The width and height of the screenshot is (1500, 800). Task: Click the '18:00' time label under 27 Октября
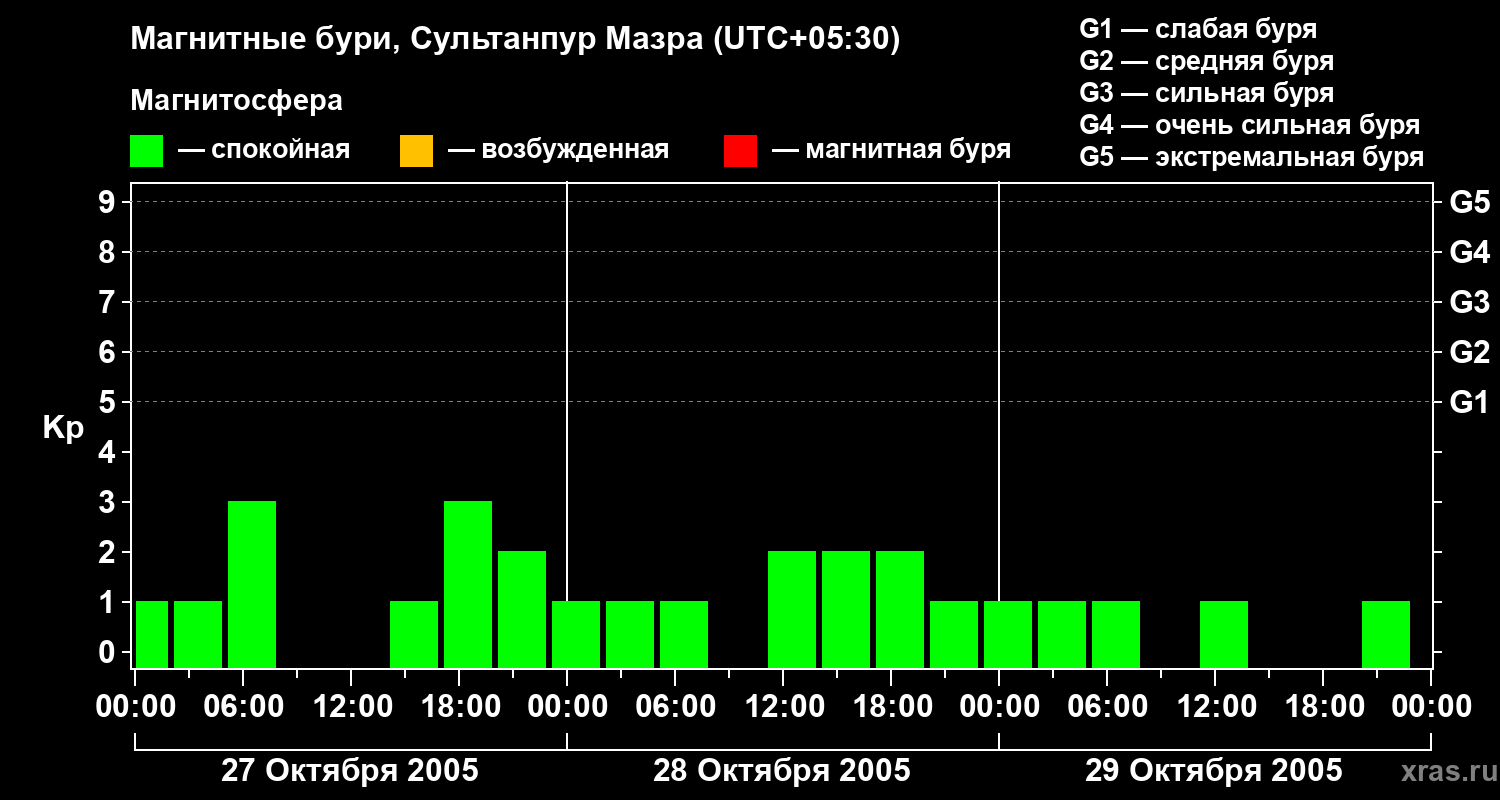pyautogui.click(x=459, y=707)
